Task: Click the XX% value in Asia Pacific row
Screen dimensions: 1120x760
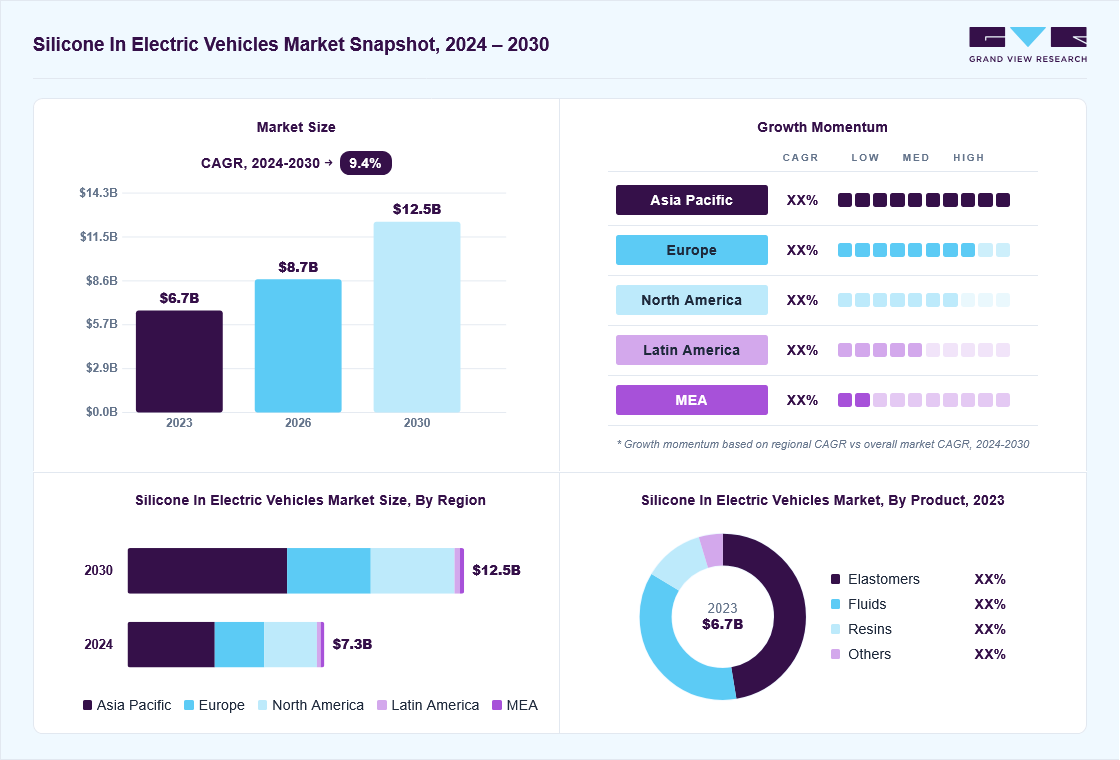Action: click(x=802, y=200)
